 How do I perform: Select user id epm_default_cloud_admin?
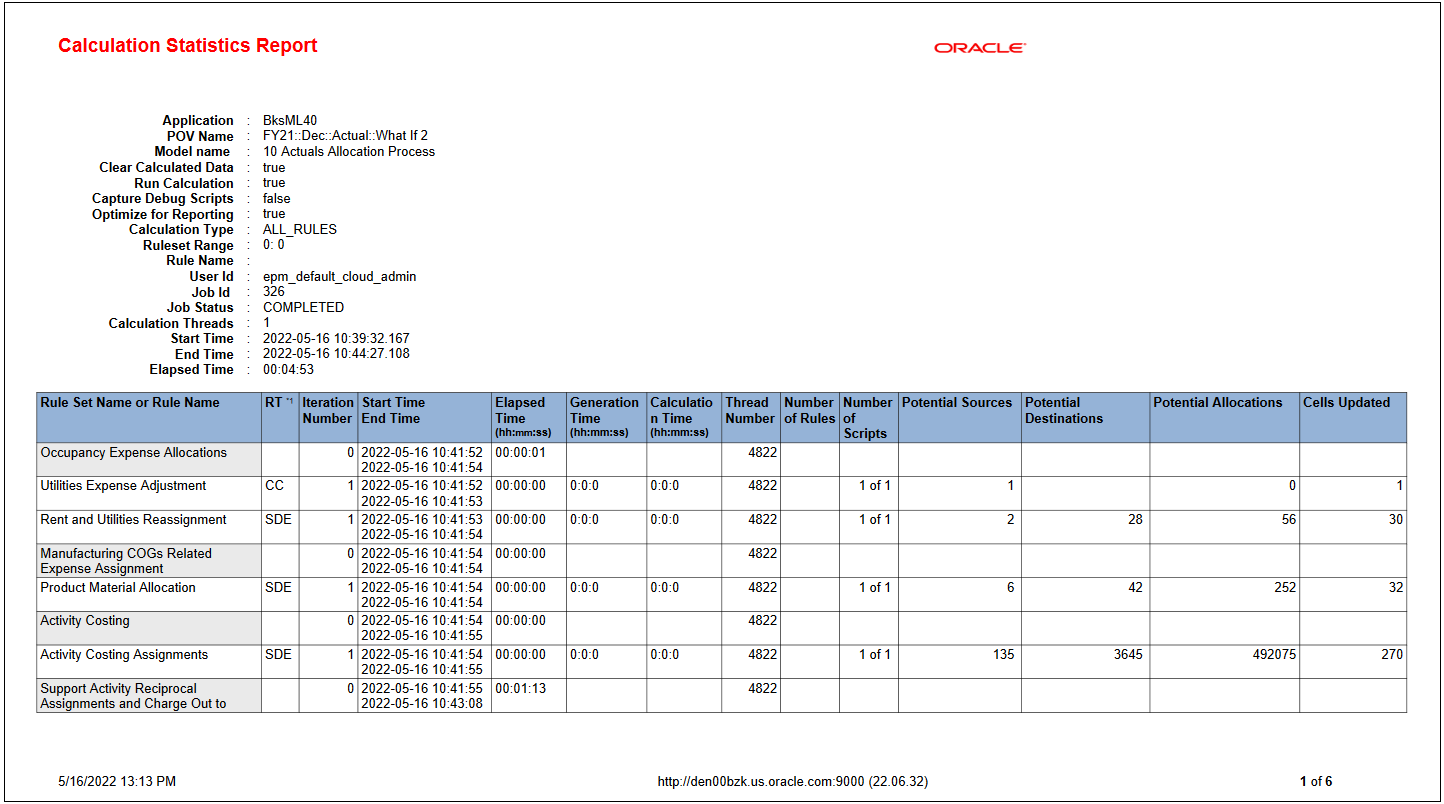[340, 276]
